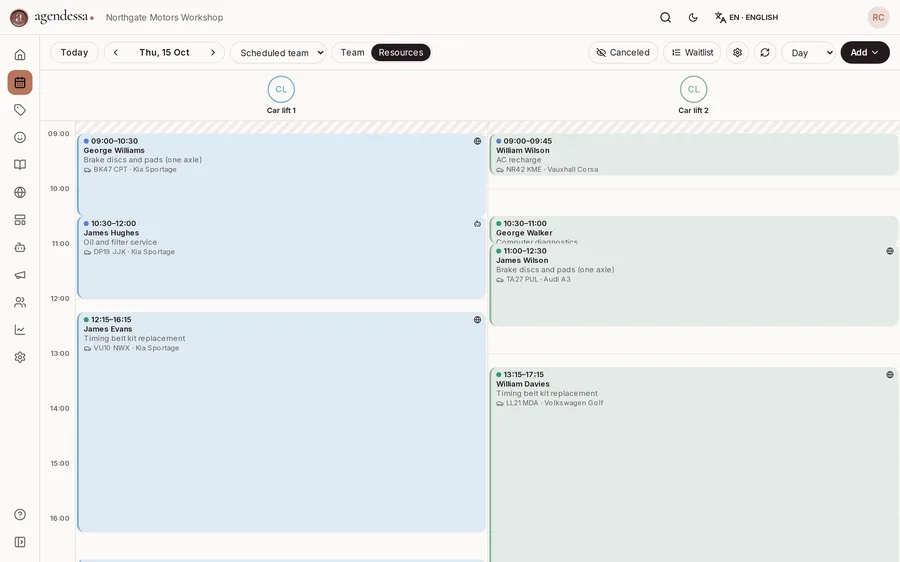Open William Wilson AC recharge appointment
This screenshot has width=900, height=562.
coord(694,155)
